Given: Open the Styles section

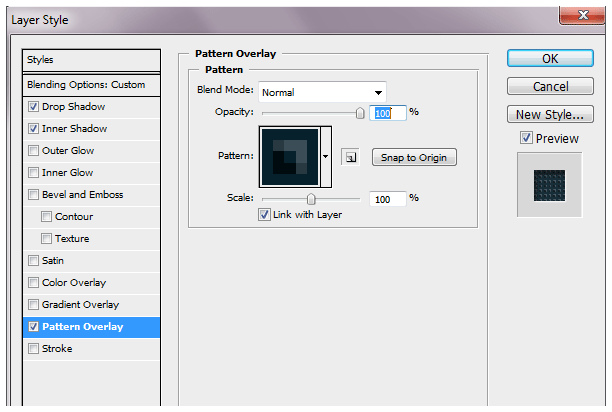Looking at the screenshot, I should click(x=92, y=60).
